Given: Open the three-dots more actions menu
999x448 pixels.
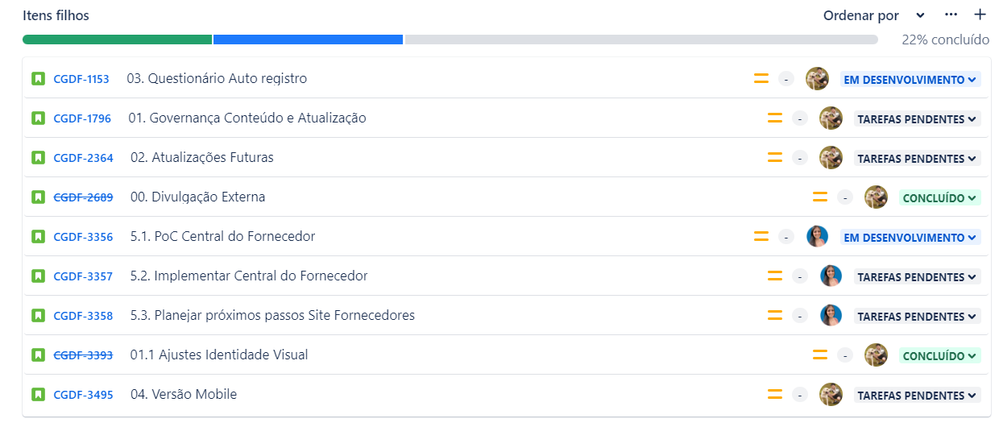Looking at the screenshot, I should click(951, 15).
